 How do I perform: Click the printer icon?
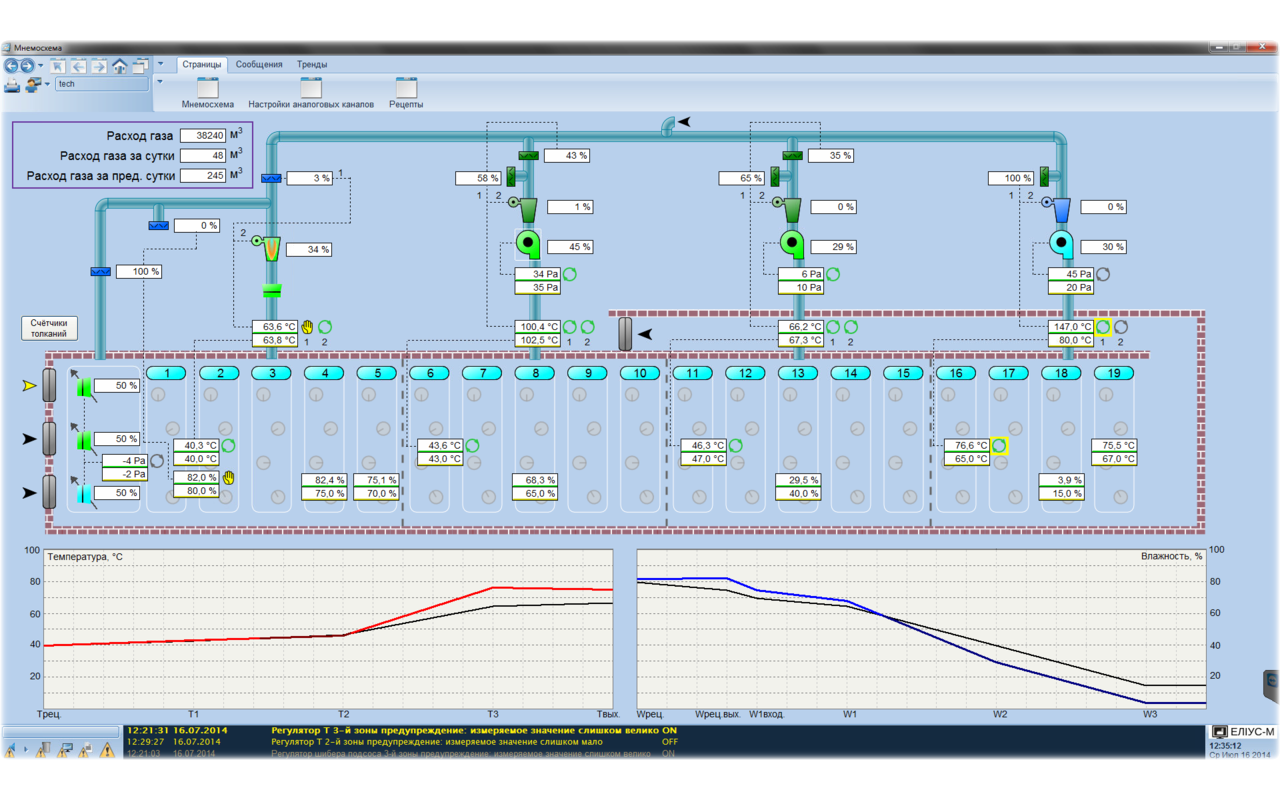pos(12,85)
